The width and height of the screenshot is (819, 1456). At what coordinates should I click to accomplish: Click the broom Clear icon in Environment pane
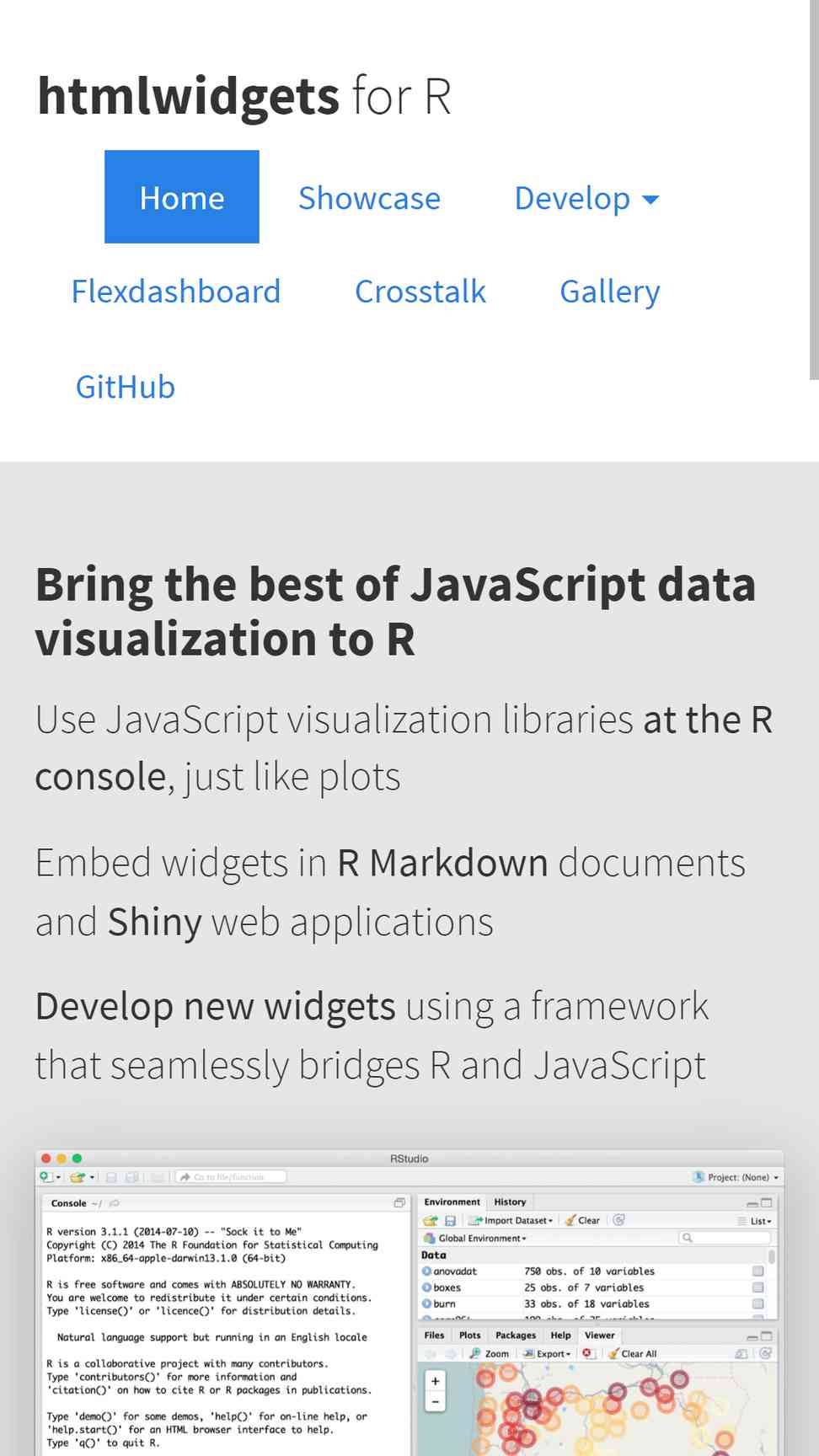pos(582,1220)
